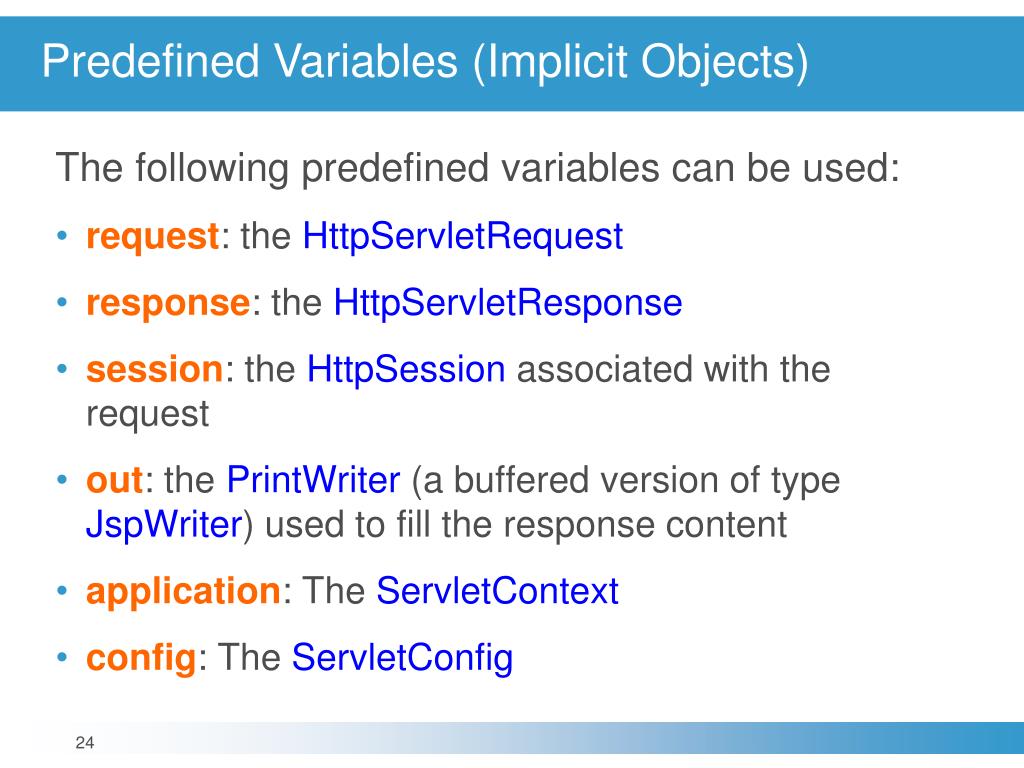Click the slide title 'Predefined Variables (Implicit Objects)'
Screen dimensions: 1024x768
point(425,62)
